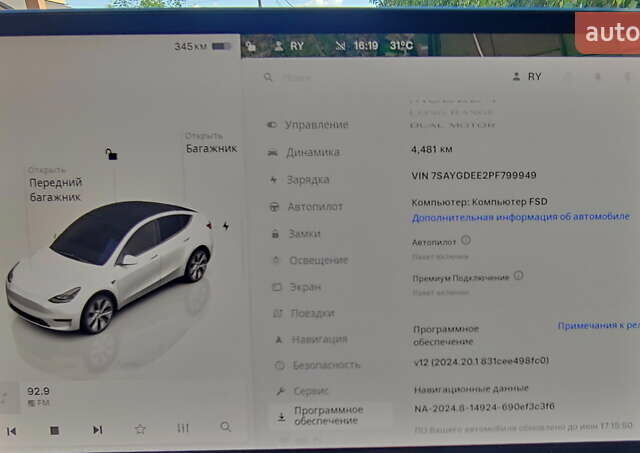Click the wrench icon beside Сервис
Image resolution: width=640 pixels, height=453 pixels.
point(280,391)
